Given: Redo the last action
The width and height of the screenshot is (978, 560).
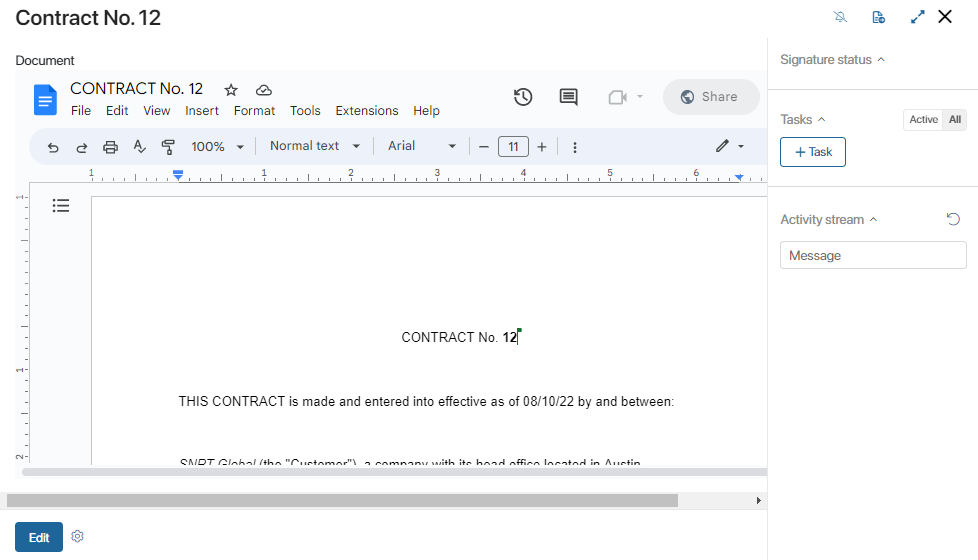Looking at the screenshot, I should (82, 147).
